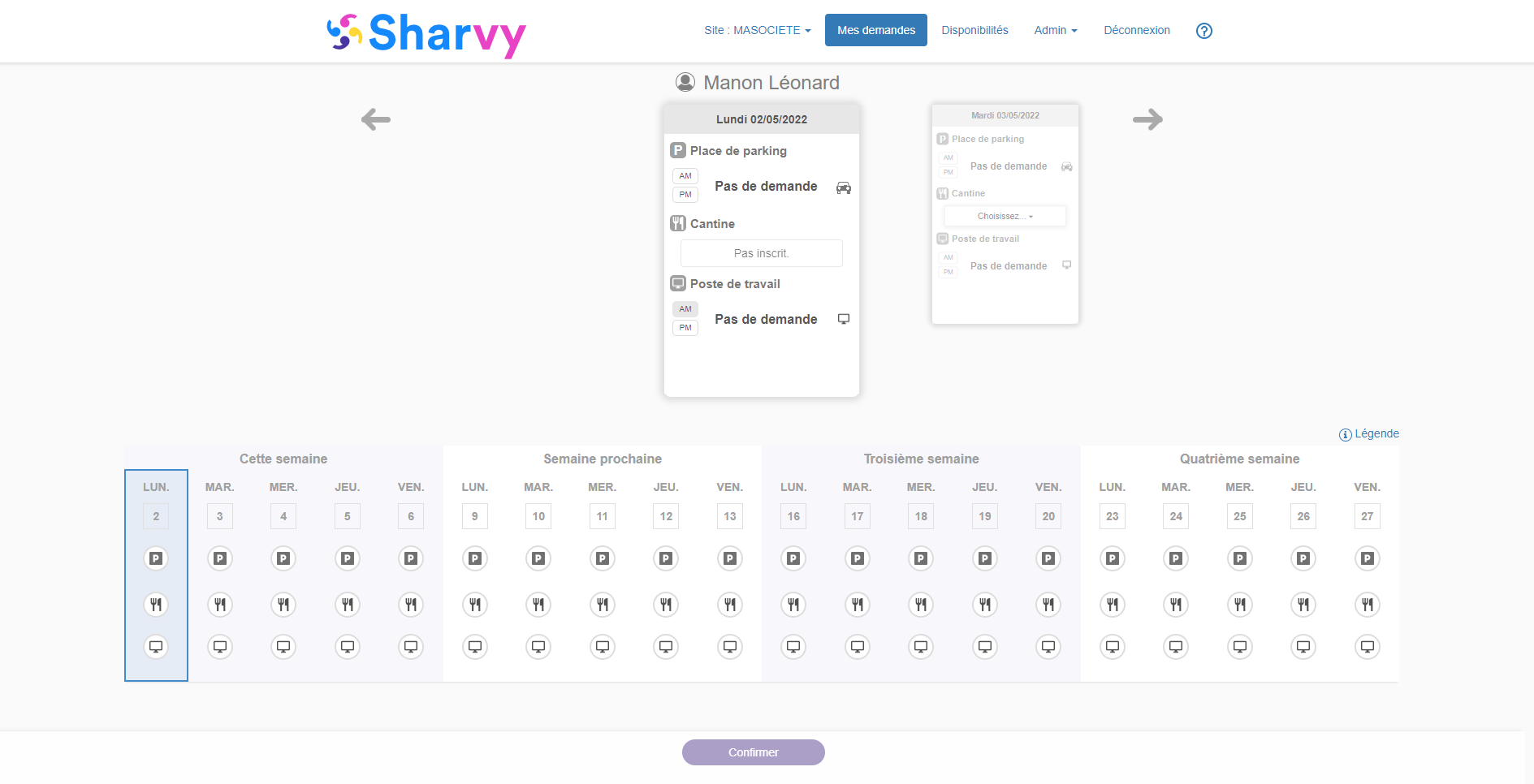Click cantine icon for Monday 2

pos(156,604)
